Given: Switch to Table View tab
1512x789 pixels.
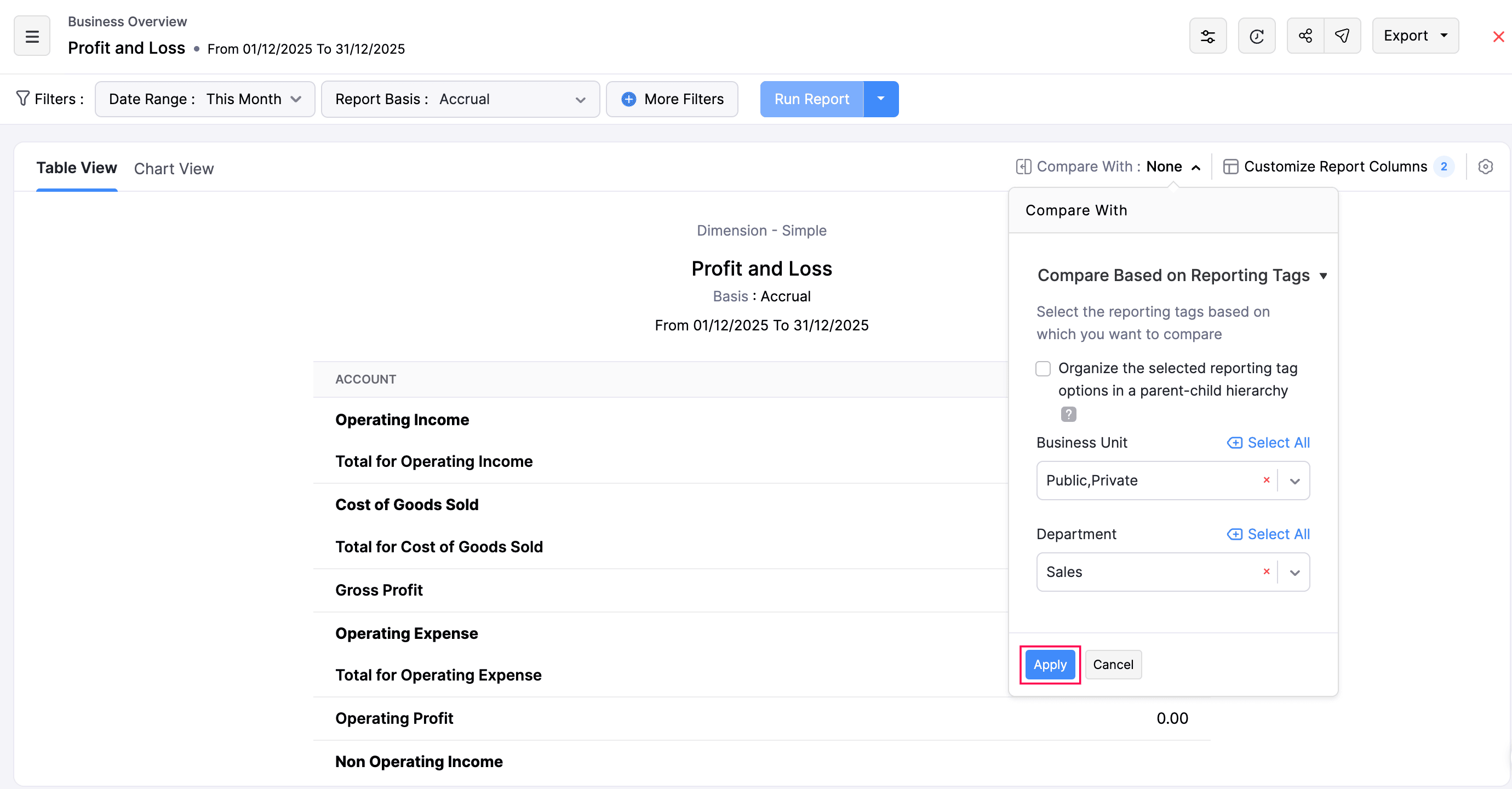Looking at the screenshot, I should [x=77, y=167].
